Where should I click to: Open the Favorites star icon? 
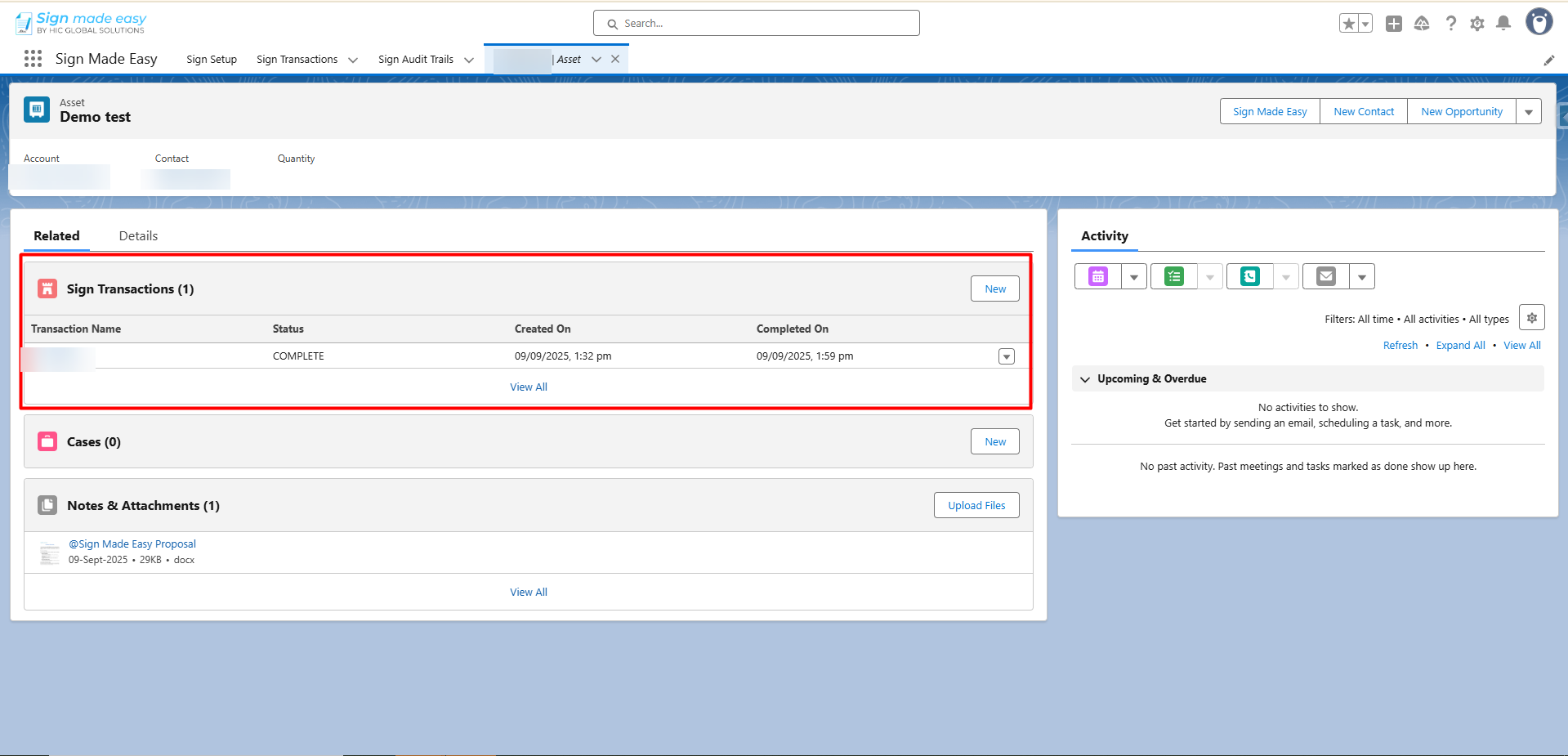1349,24
